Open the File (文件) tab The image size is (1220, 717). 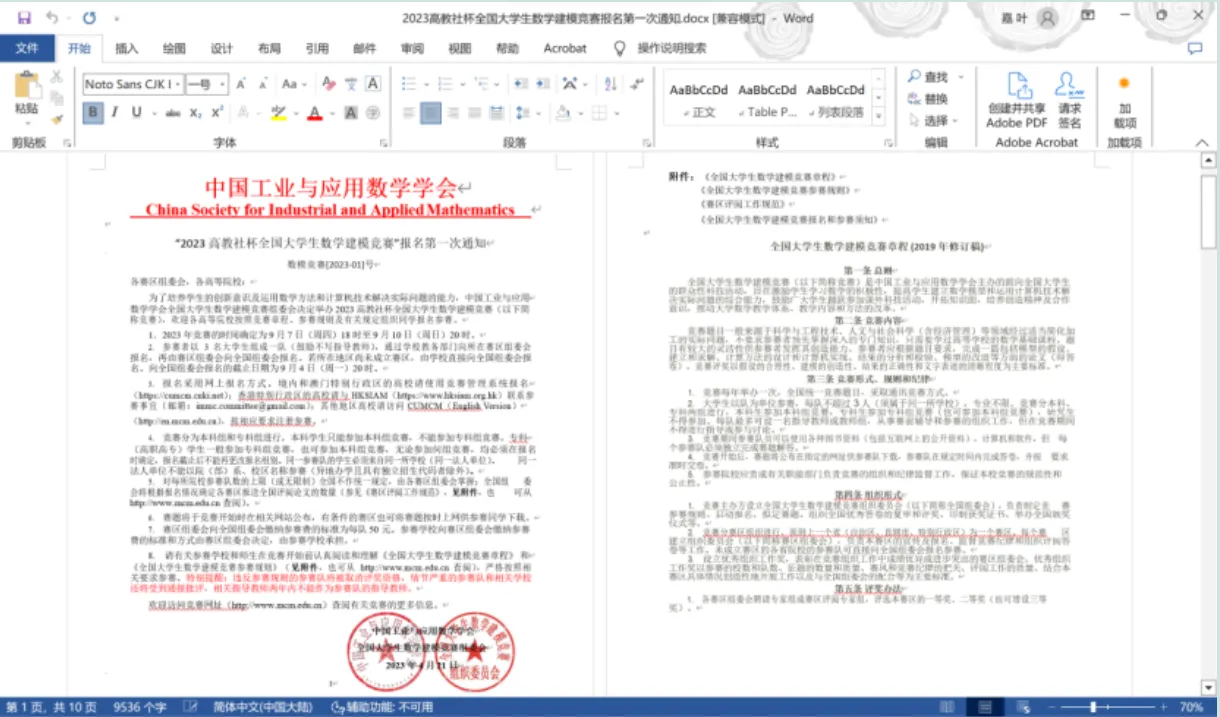click(x=27, y=48)
